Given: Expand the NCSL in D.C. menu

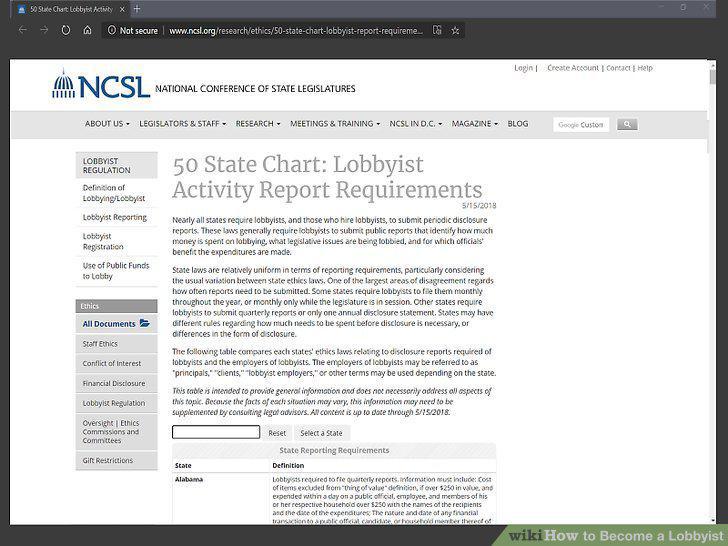Looking at the screenshot, I should click(416, 124).
